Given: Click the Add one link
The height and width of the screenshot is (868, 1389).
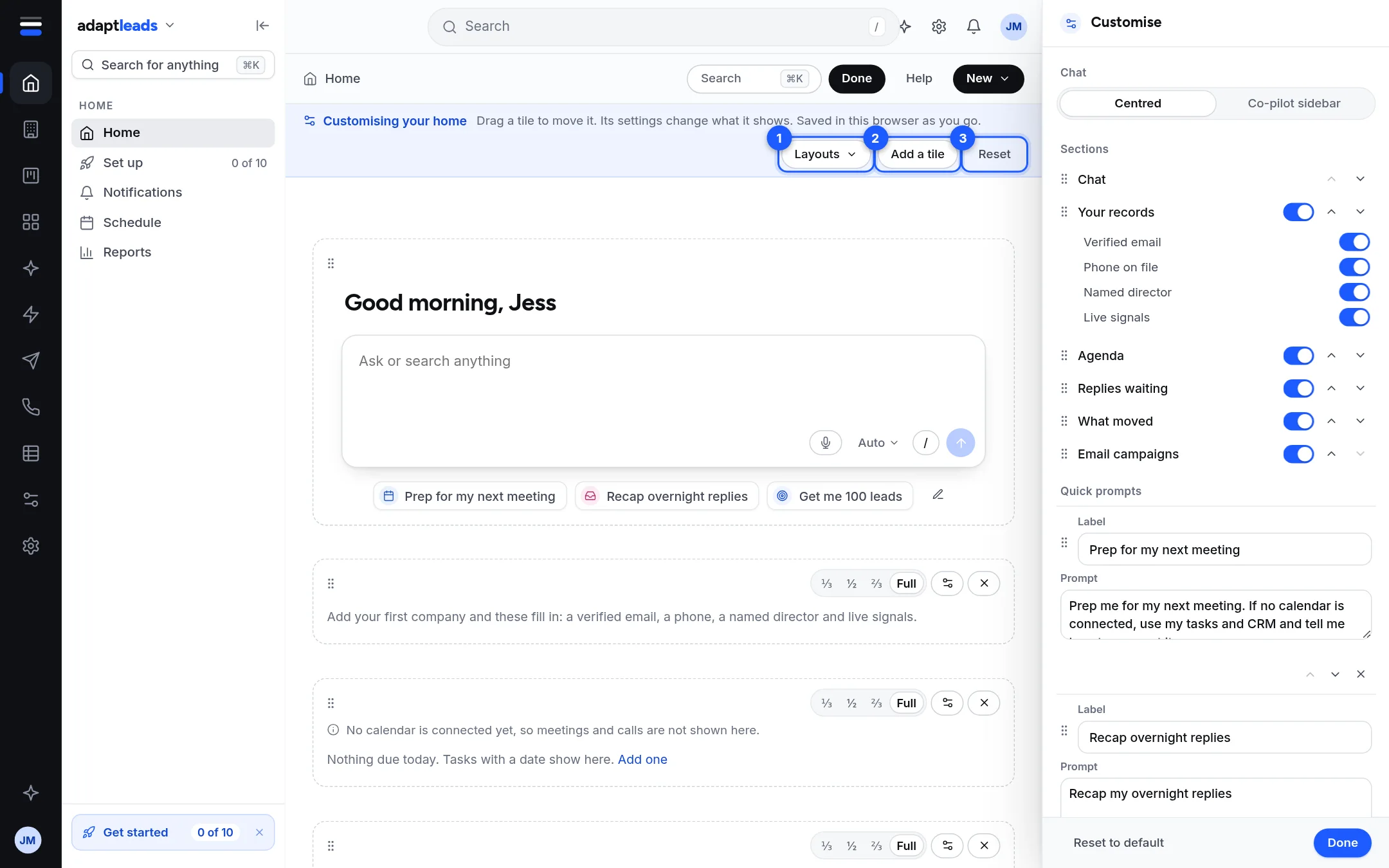Looking at the screenshot, I should (x=642, y=759).
